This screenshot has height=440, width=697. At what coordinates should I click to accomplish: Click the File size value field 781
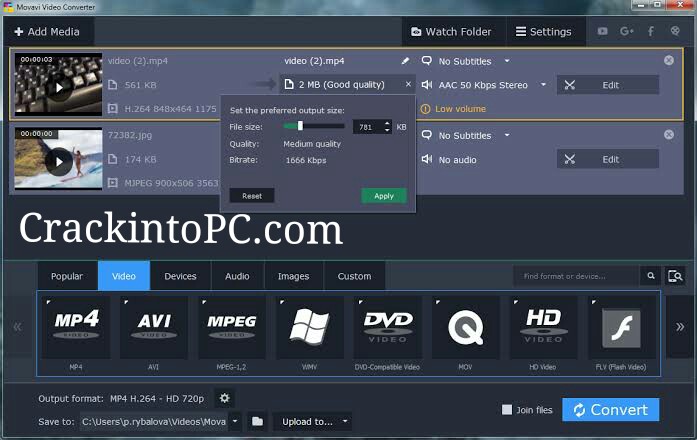pos(368,127)
